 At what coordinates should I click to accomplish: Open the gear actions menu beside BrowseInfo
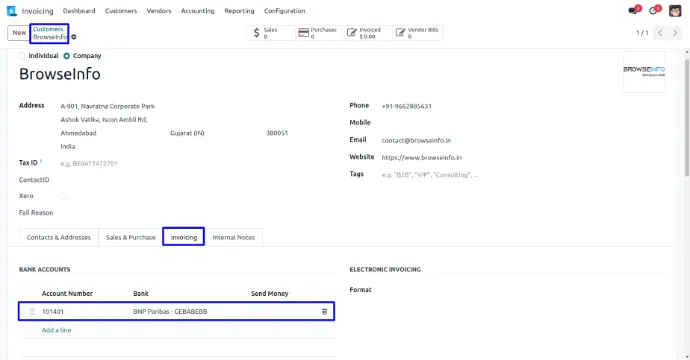point(74,37)
